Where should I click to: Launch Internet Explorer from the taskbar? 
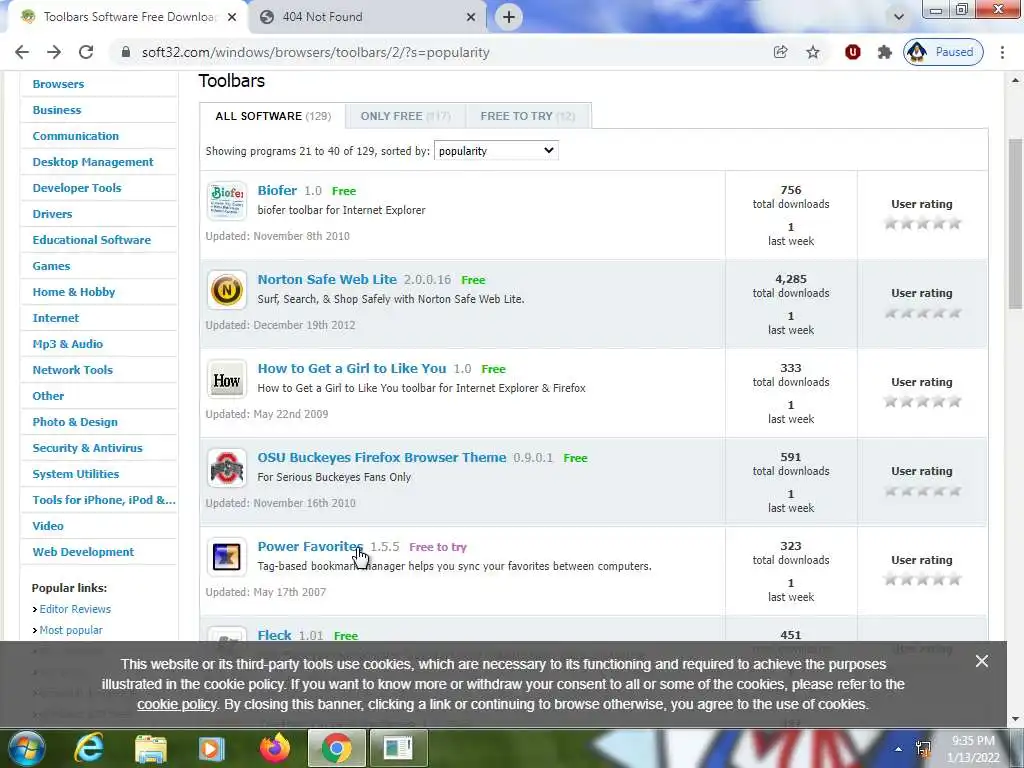pyautogui.click(x=89, y=748)
